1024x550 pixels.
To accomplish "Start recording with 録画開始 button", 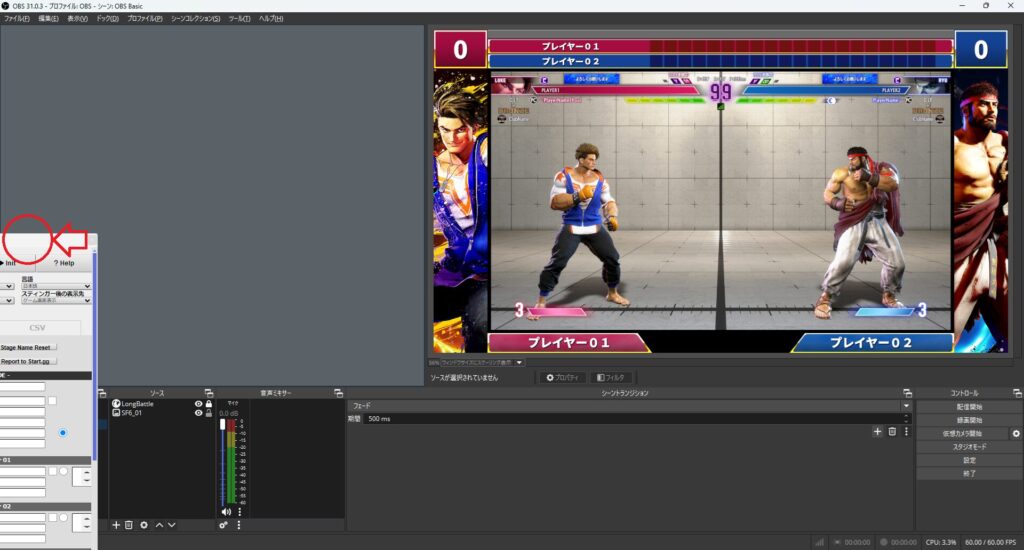I will tap(969, 420).
